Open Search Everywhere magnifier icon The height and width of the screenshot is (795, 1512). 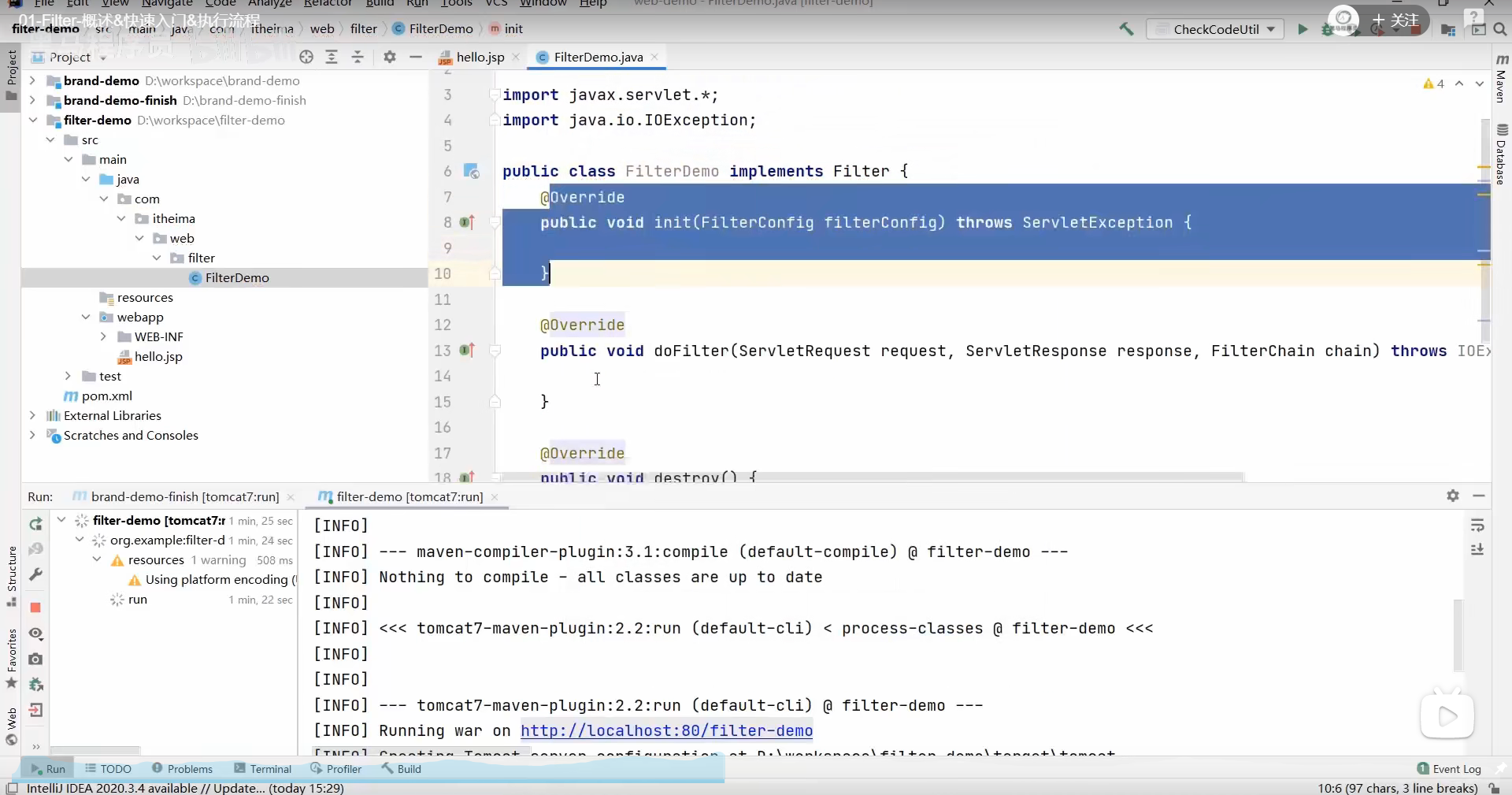click(x=1500, y=29)
